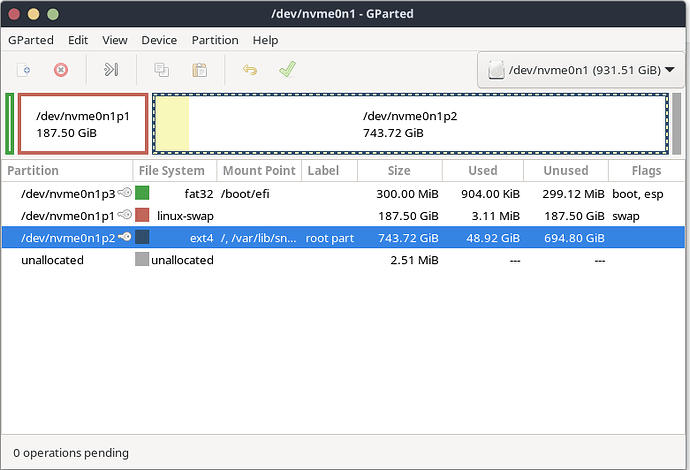Click the File System column header

tap(175, 171)
